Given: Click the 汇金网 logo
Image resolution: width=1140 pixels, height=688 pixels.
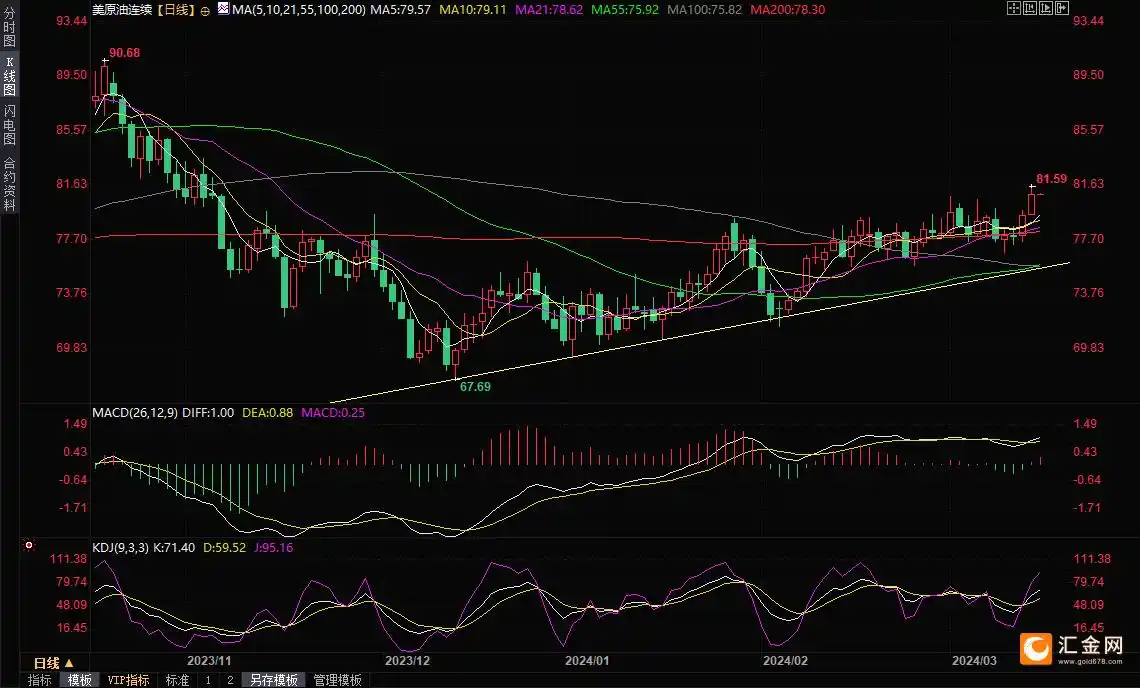Looking at the screenshot, I should pyautogui.click(x=1072, y=649).
